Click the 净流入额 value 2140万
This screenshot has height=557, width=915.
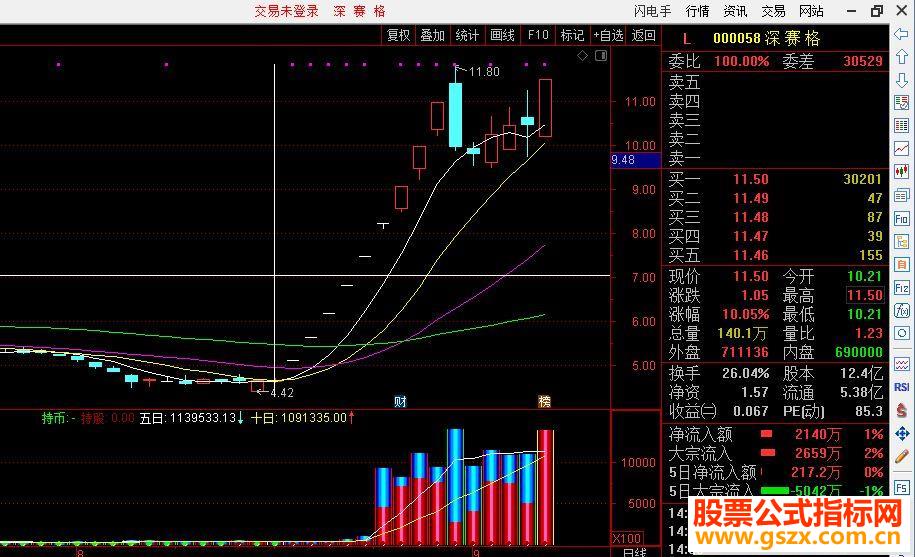tap(818, 435)
